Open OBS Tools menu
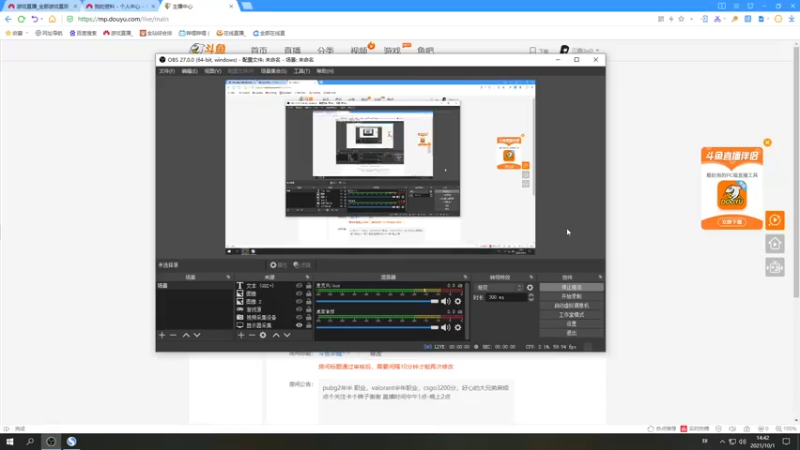This screenshot has width=800, height=450. pyautogui.click(x=302, y=71)
